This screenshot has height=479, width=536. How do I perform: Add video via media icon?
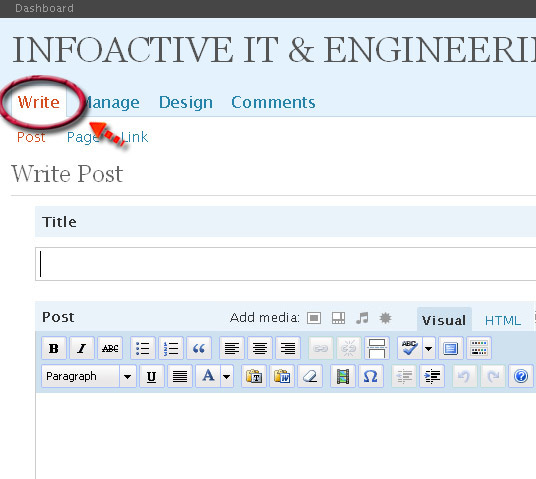(338, 318)
